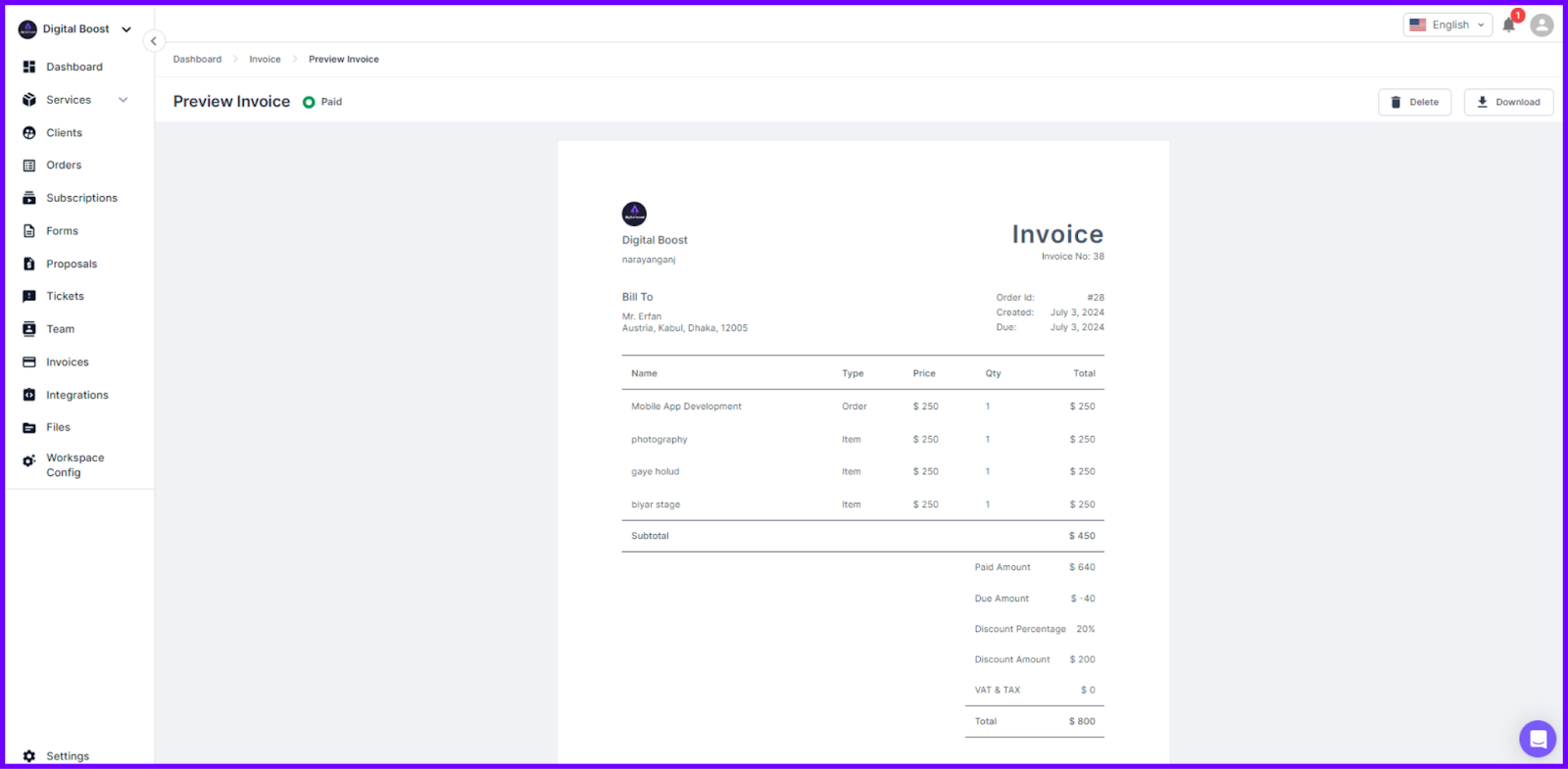Download the invoice
The image size is (1568, 769).
pos(1508,102)
